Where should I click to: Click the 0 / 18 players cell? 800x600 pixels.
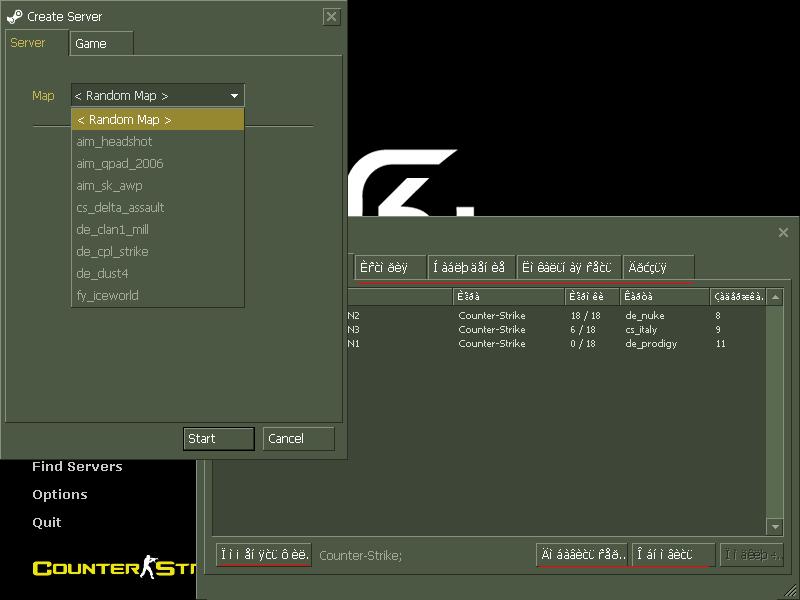583,343
